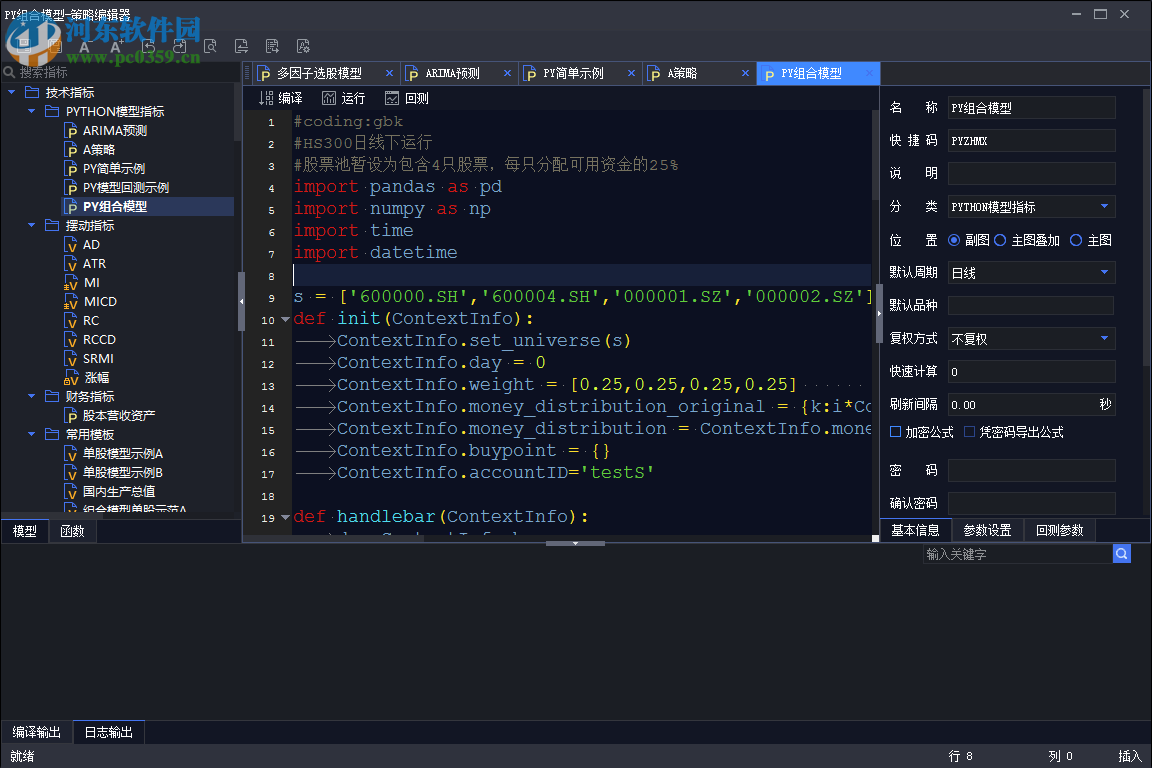Click the redo arrow icon in toolbar
Screen dimensions: 1152x768
[x=179, y=46]
